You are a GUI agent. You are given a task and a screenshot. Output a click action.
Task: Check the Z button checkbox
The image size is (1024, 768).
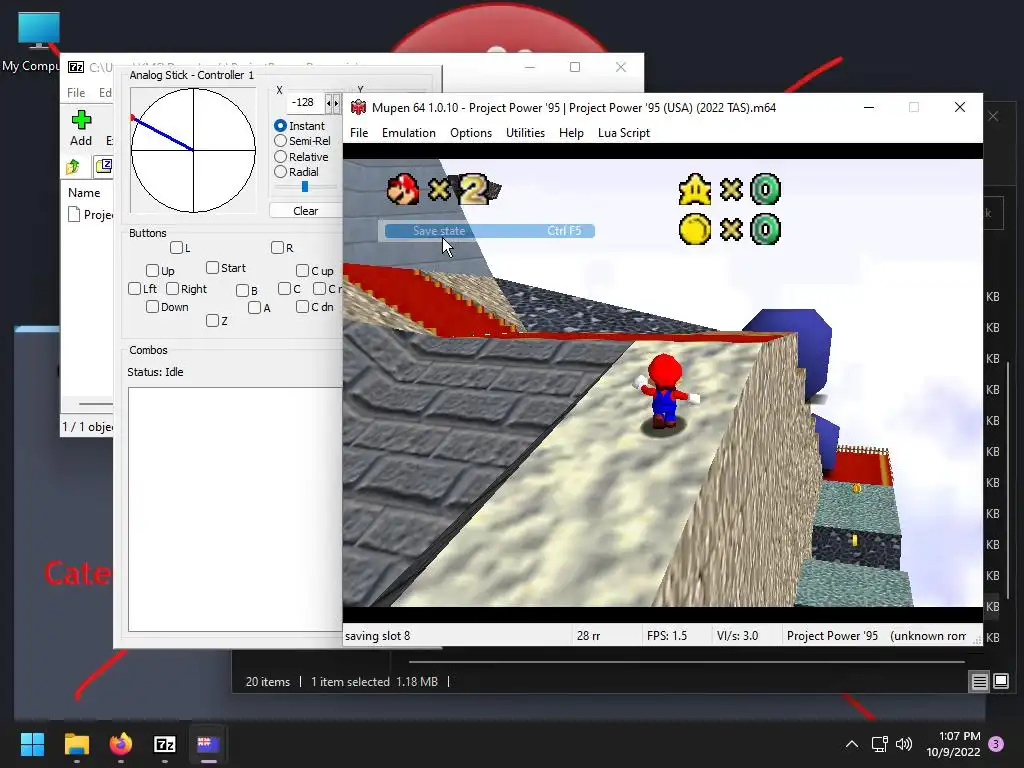click(x=212, y=321)
